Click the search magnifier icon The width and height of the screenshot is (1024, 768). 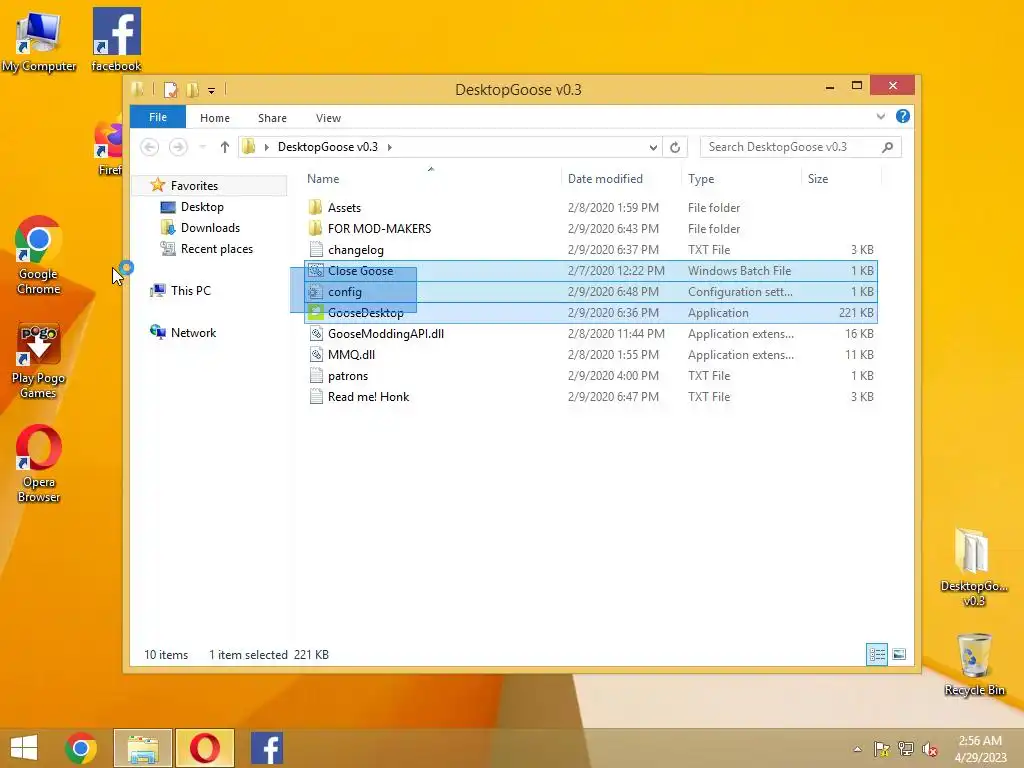point(888,147)
